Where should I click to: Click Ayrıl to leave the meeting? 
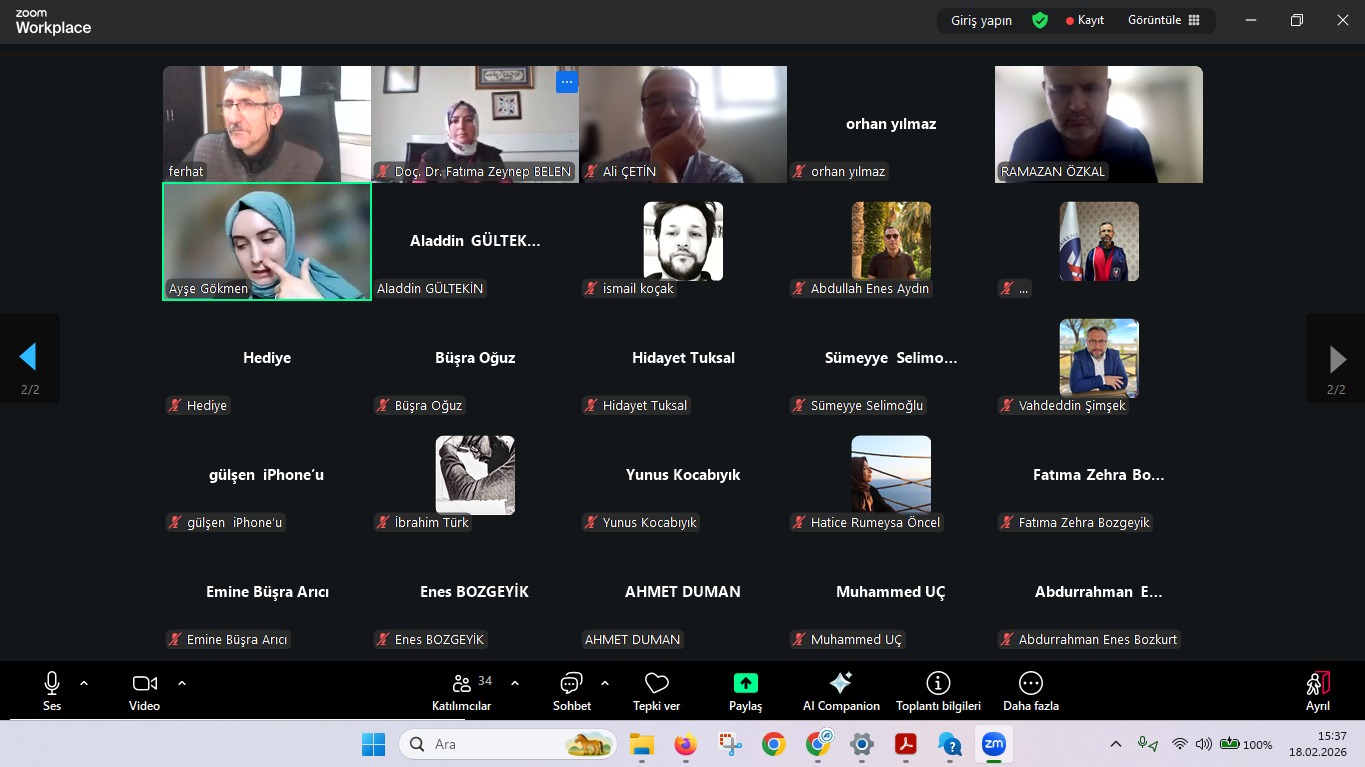tap(1317, 691)
